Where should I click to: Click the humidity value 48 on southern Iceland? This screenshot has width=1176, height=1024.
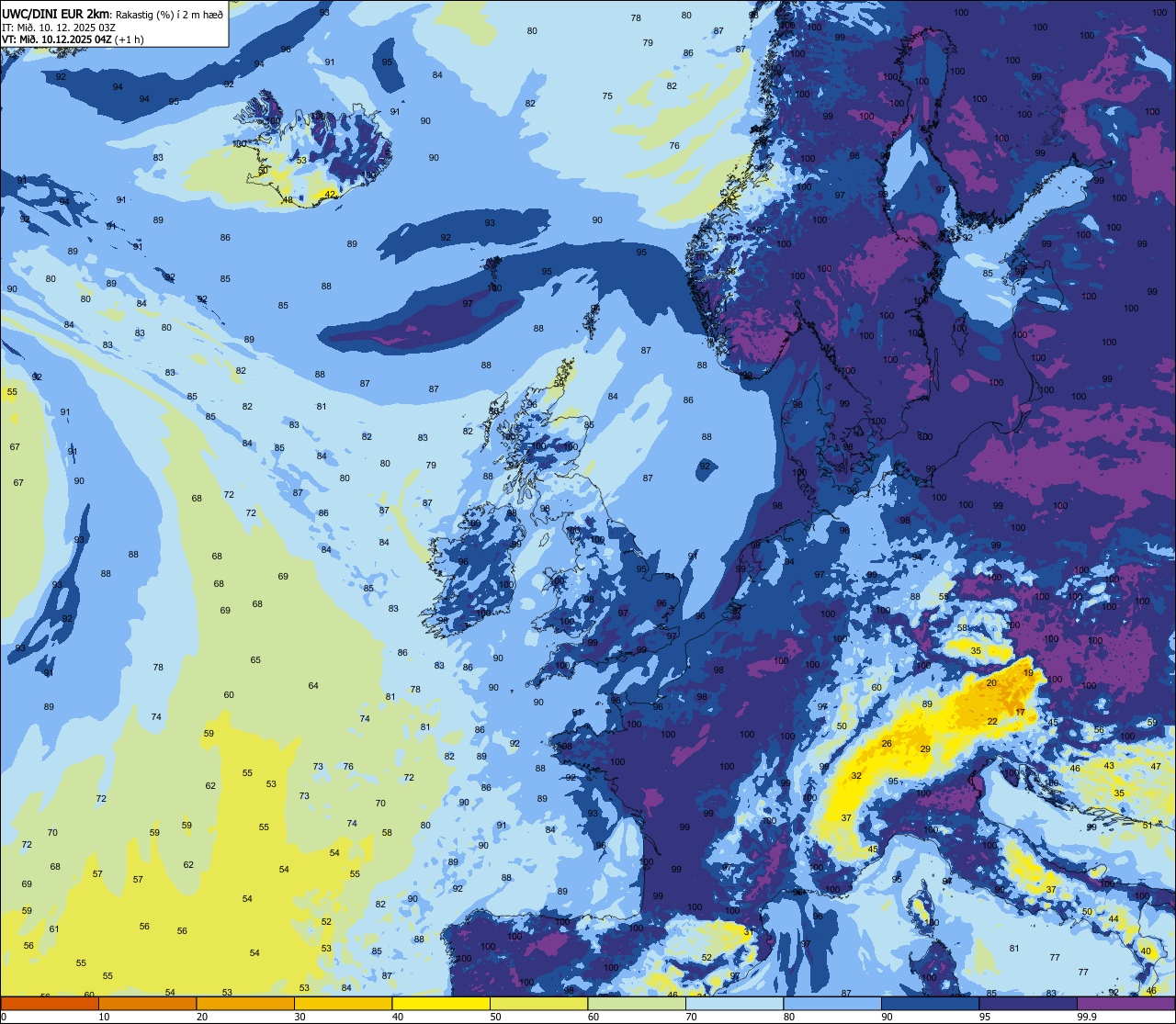pos(288,199)
